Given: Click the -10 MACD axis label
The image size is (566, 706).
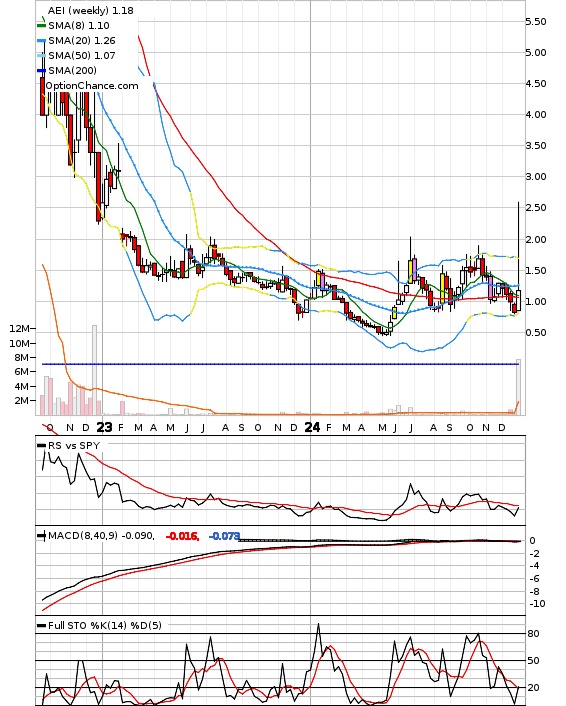Looking at the screenshot, I should click(x=536, y=604).
